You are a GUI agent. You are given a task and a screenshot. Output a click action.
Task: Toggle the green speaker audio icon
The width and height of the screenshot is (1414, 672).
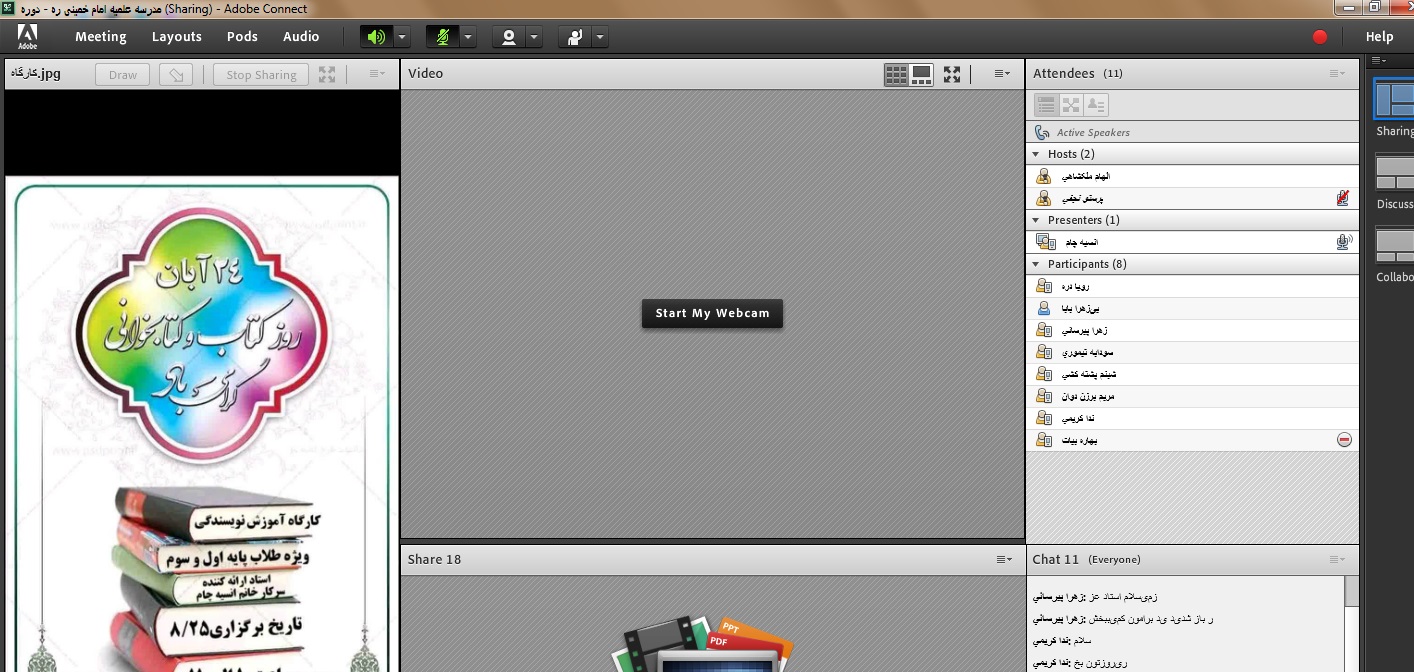[376, 37]
